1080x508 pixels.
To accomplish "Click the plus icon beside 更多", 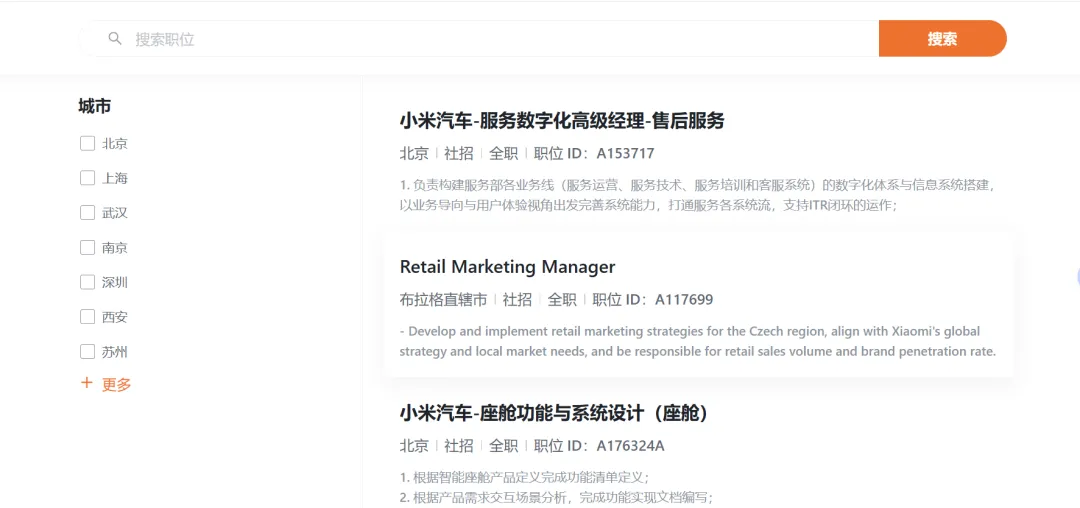I will [87, 383].
